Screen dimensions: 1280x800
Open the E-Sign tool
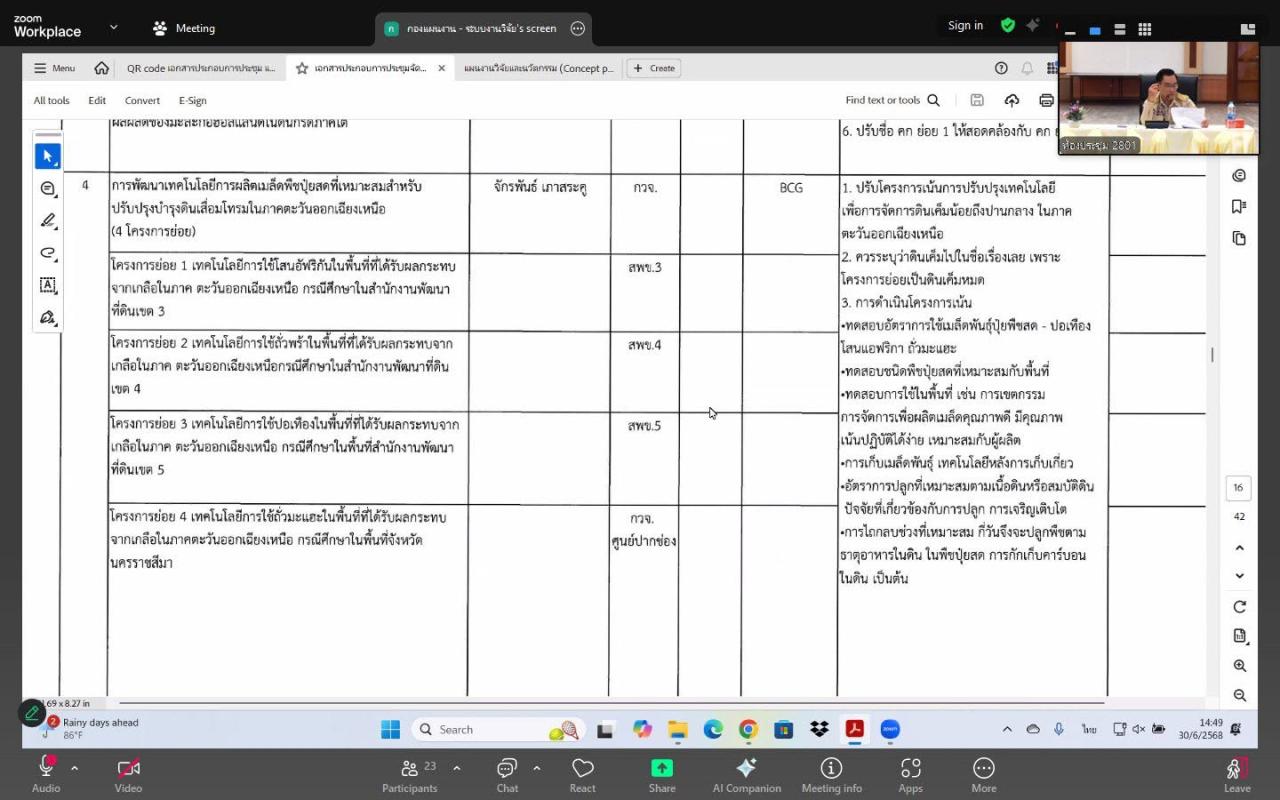[192, 100]
